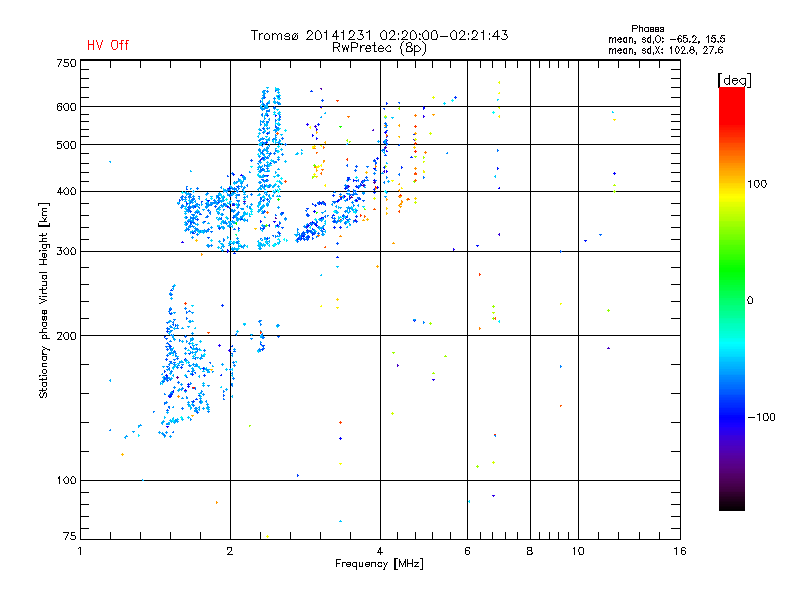Click the phase colorbar gradient
800x600 pixels.
click(x=732, y=298)
